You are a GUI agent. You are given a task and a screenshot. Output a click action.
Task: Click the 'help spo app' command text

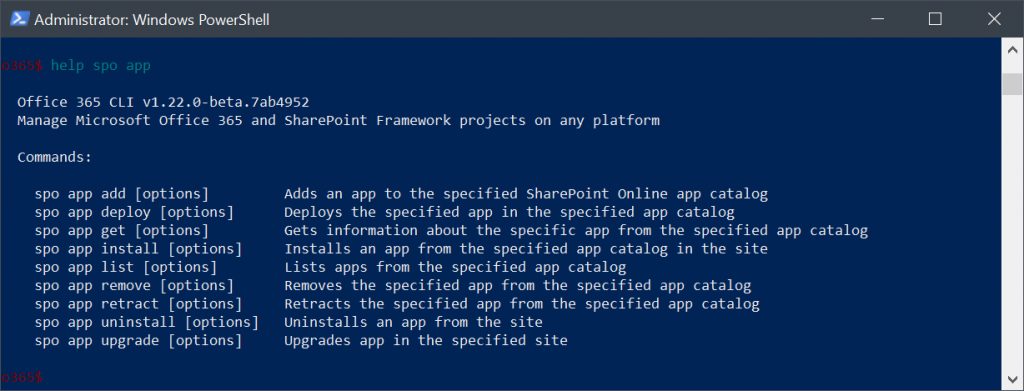101,66
